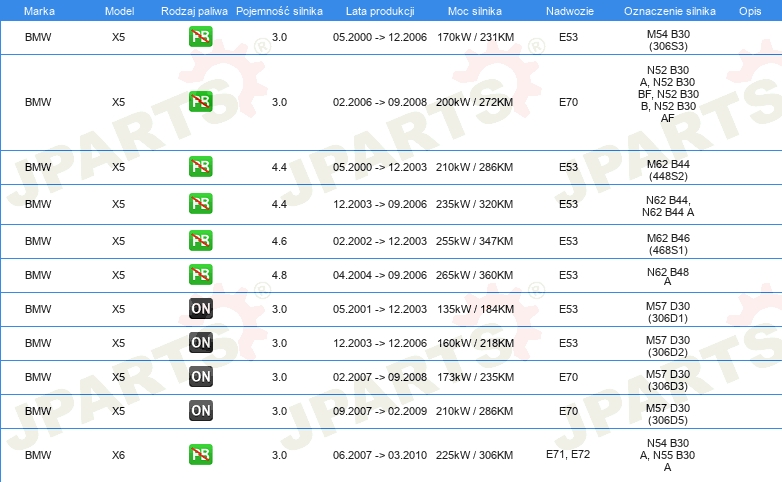Select the production dates 12.2003 -> 09.2006
This screenshot has width=782, height=482.
[380, 204]
